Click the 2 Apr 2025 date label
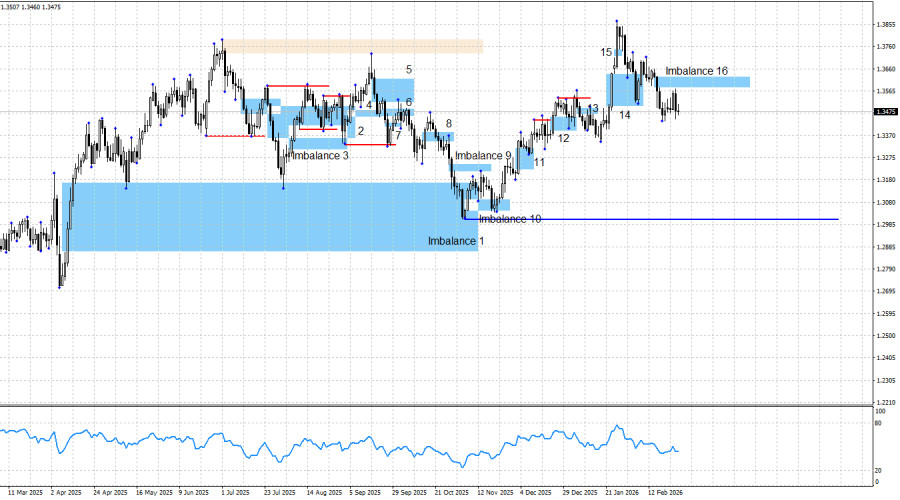Screen dimensions: 900x500 pyautogui.click(x=66, y=493)
